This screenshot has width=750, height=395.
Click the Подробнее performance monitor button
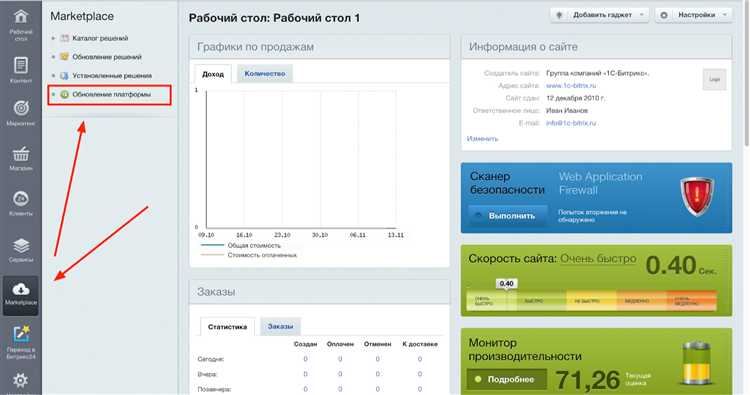[506, 379]
